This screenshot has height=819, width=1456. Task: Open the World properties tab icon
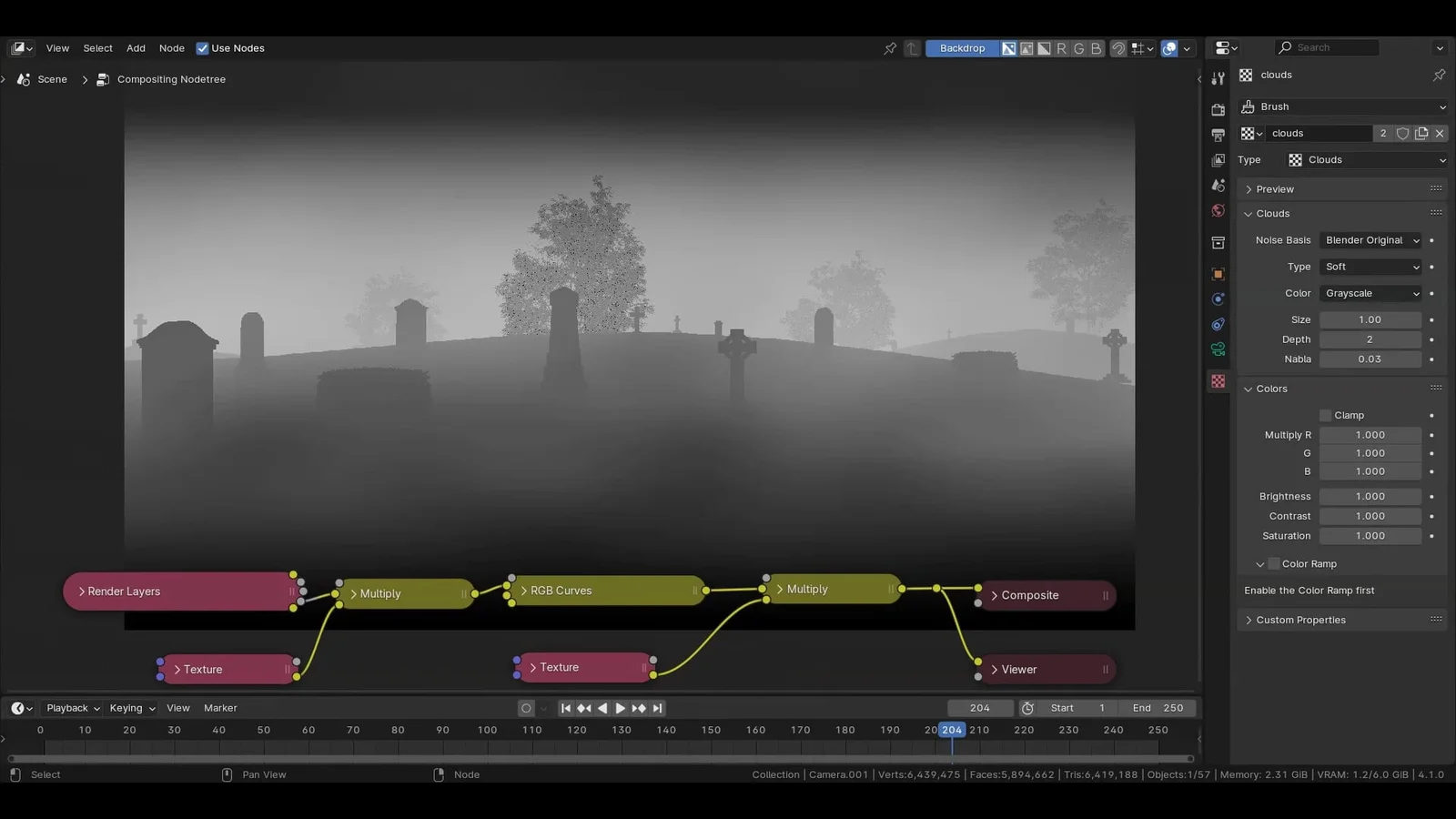click(x=1218, y=211)
